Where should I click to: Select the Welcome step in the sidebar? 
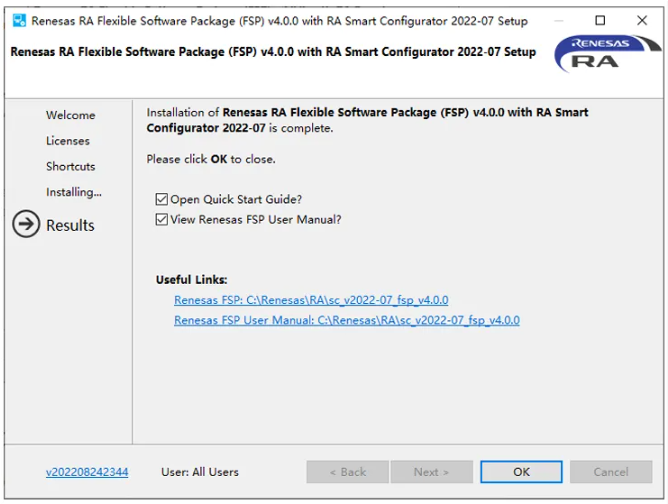[x=71, y=115]
